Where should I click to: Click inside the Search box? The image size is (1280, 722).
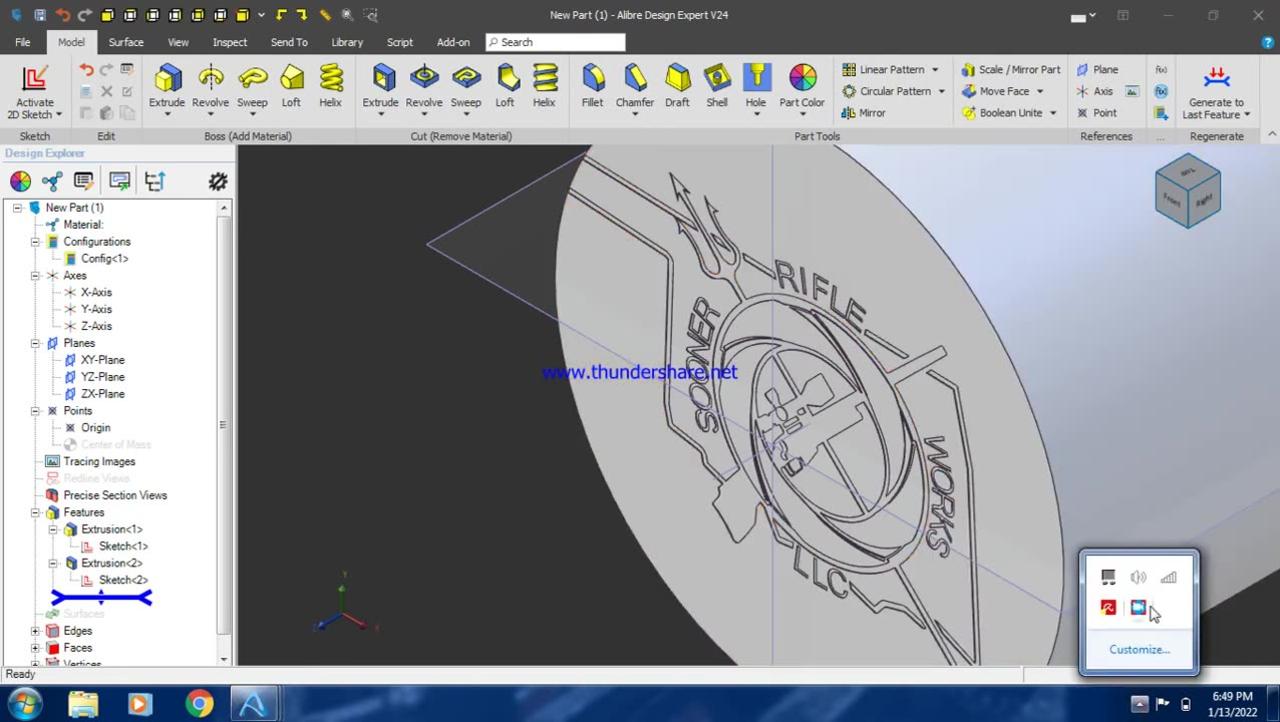pyautogui.click(x=555, y=42)
